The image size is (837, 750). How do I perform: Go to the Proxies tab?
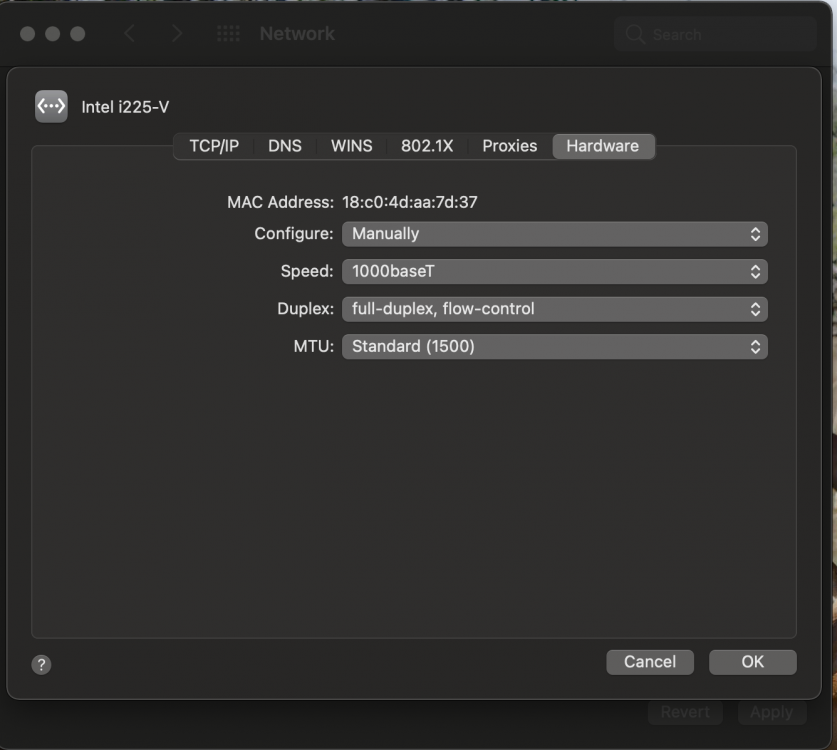510,146
